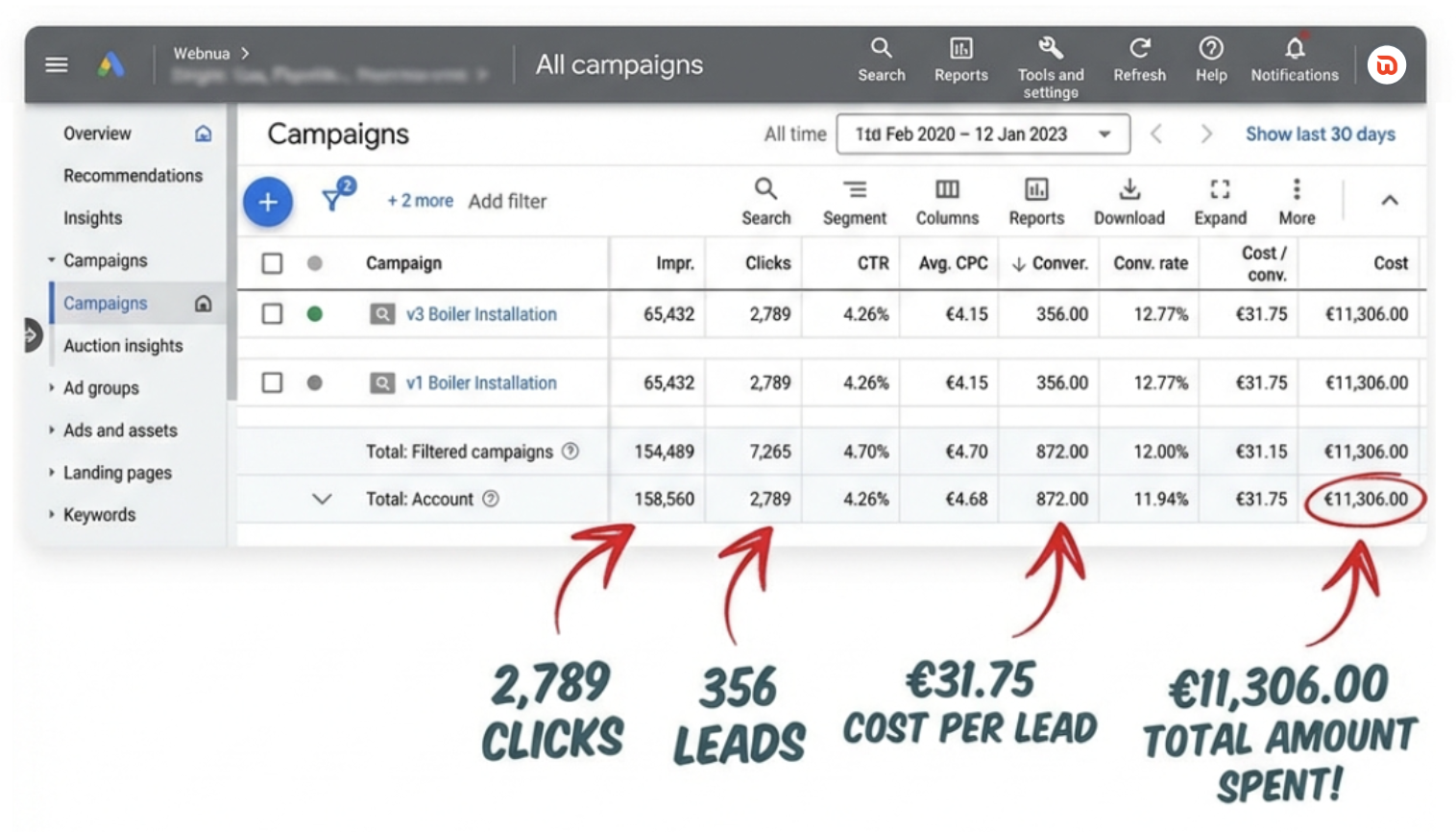Refresh the page with the Refresh icon
Screen dimensions: 1456x832
1140,60
